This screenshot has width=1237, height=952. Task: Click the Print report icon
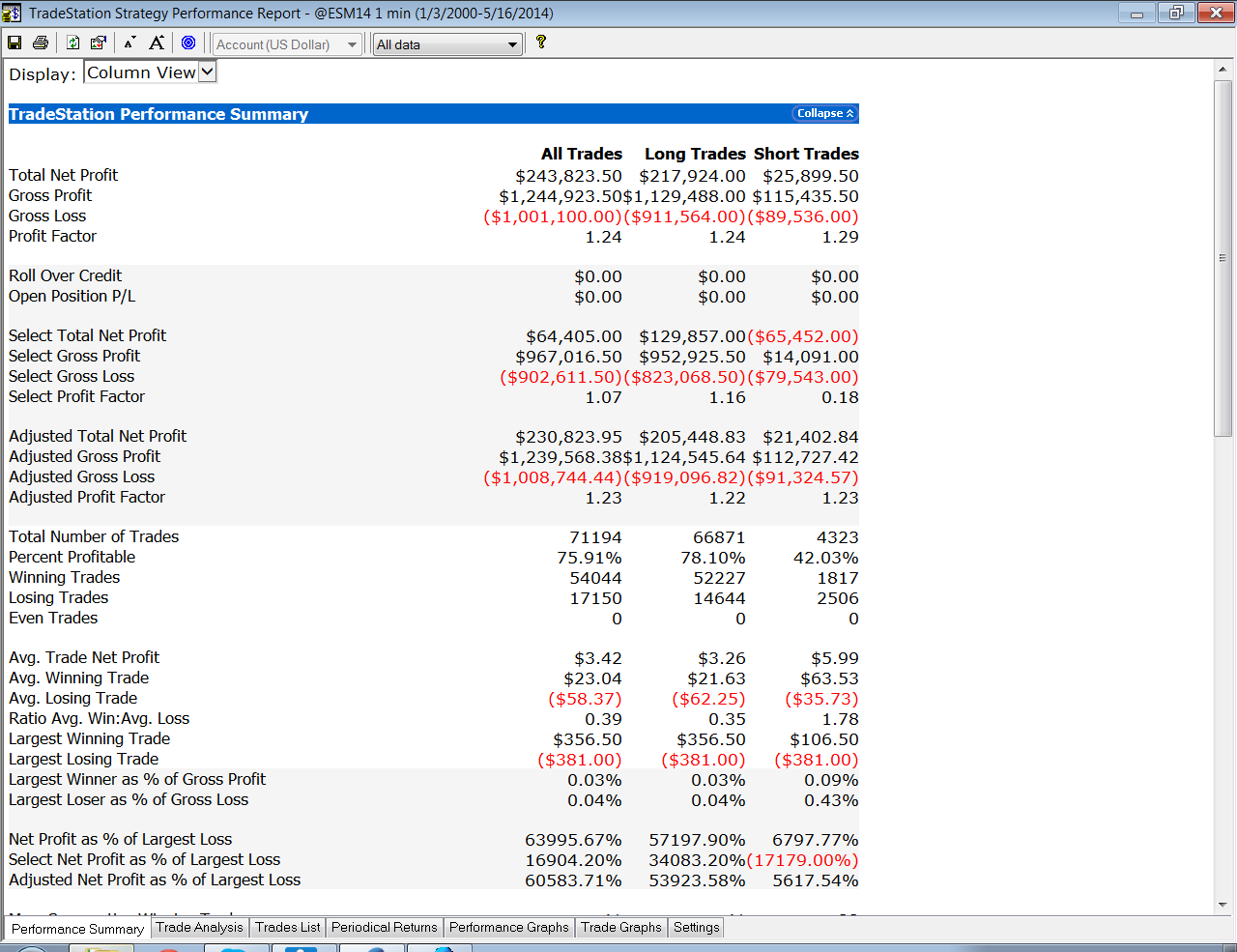click(41, 43)
